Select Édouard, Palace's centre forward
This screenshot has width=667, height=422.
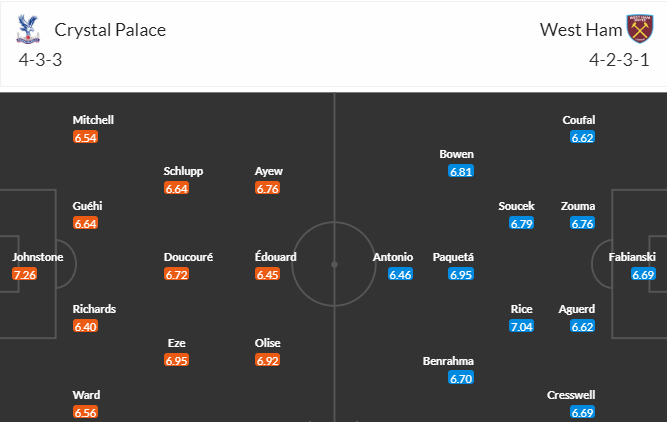[x=276, y=257]
